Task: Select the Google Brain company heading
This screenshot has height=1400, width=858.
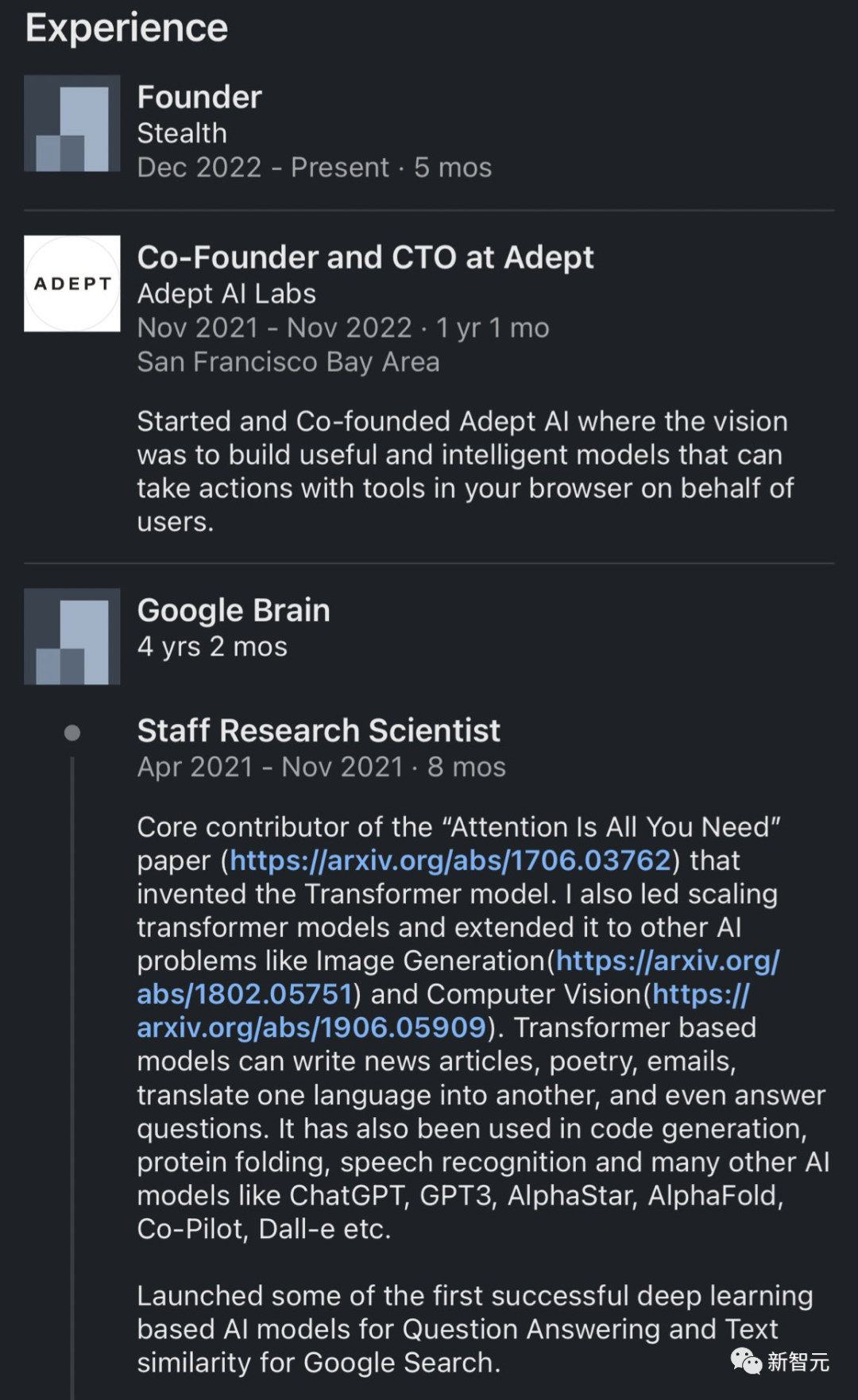Action: point(234,610)
